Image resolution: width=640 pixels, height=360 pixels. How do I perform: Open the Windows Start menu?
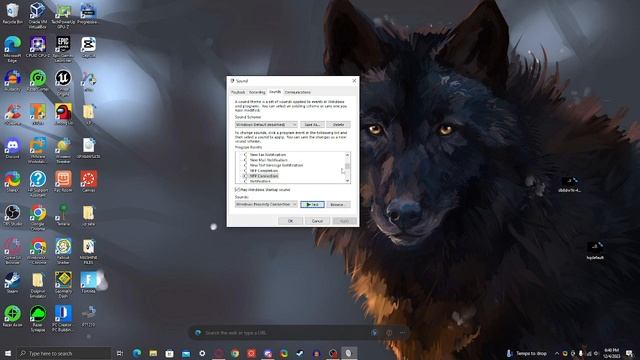click(8, 353)
